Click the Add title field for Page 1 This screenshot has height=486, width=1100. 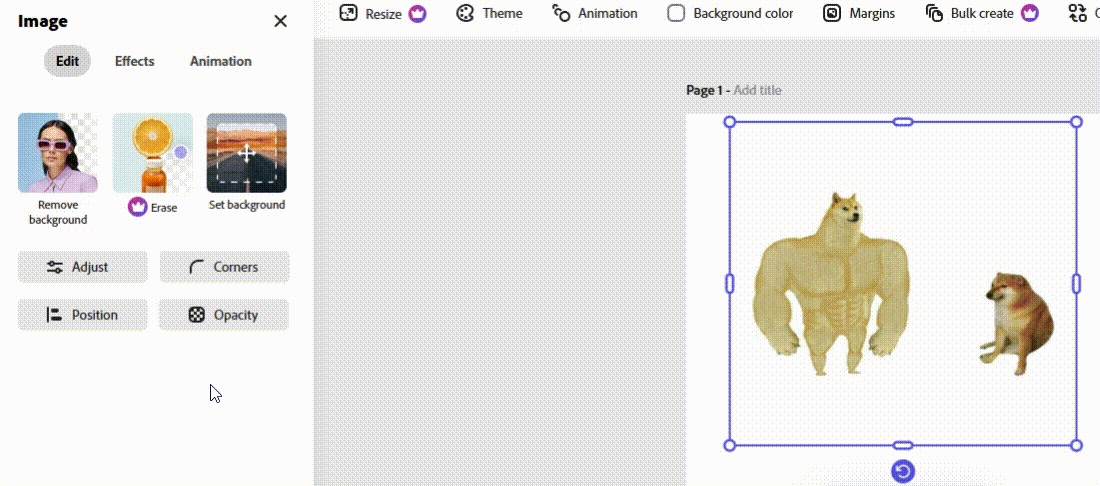(758, 90)
